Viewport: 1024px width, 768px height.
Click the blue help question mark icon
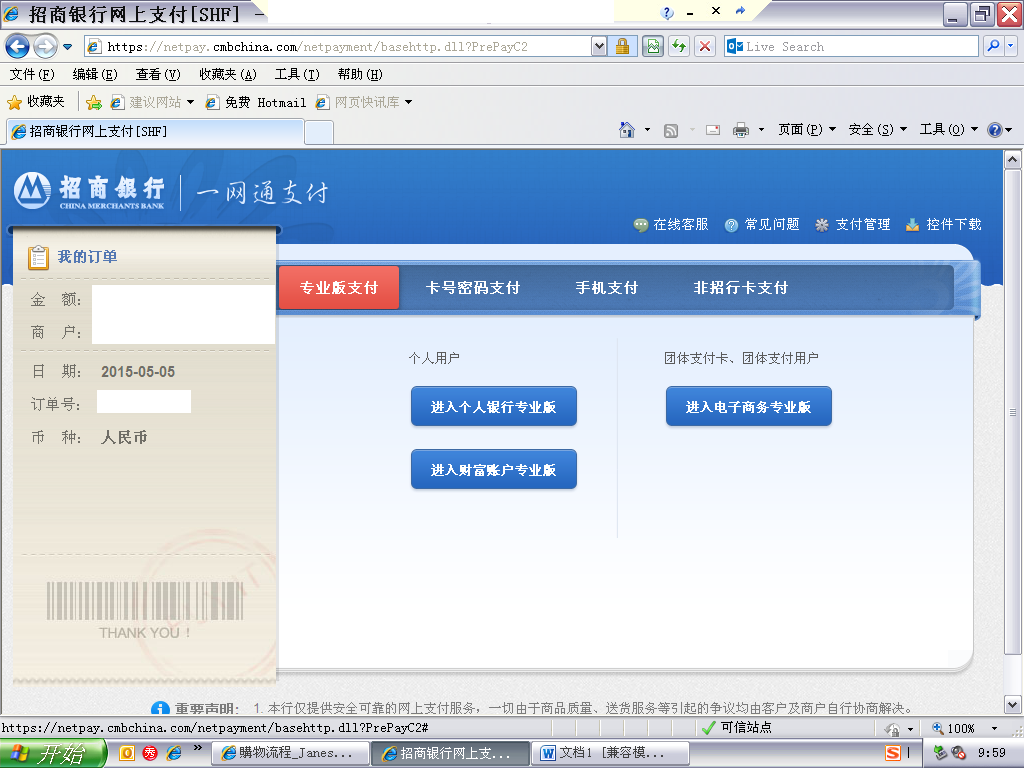coord(995,130)
